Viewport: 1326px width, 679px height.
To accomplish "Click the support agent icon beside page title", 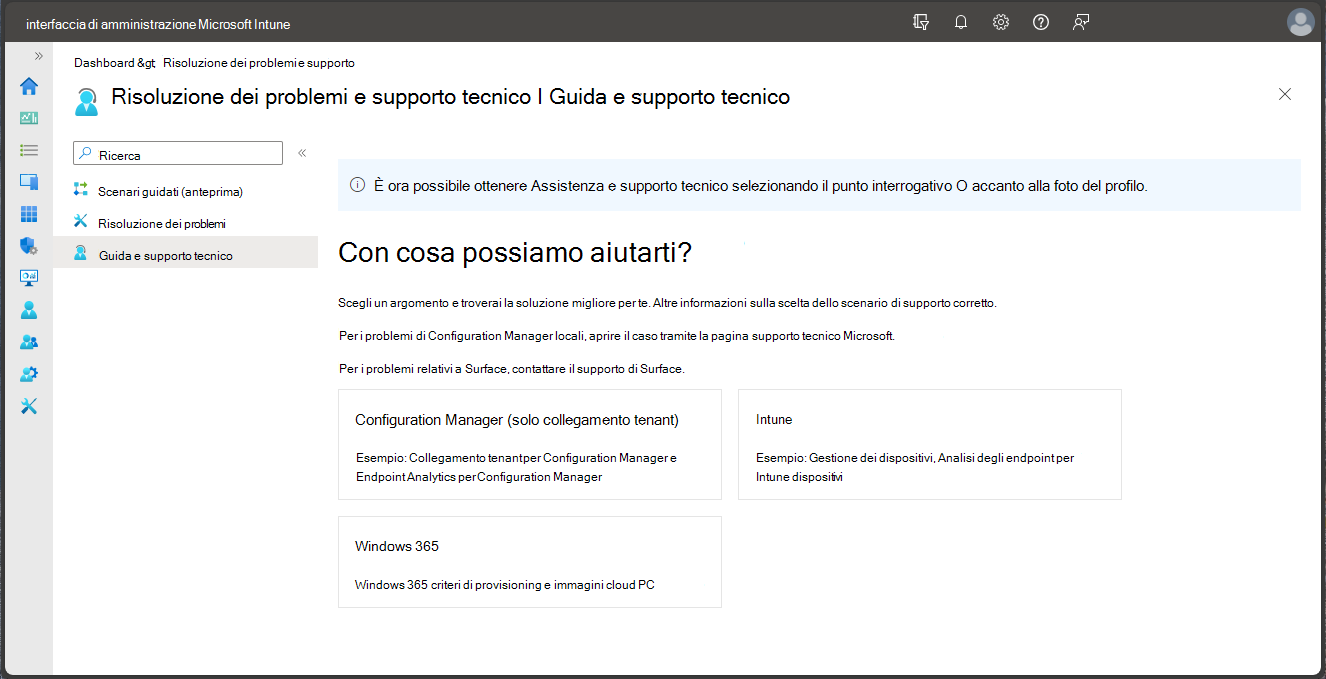I will point(87,100).
